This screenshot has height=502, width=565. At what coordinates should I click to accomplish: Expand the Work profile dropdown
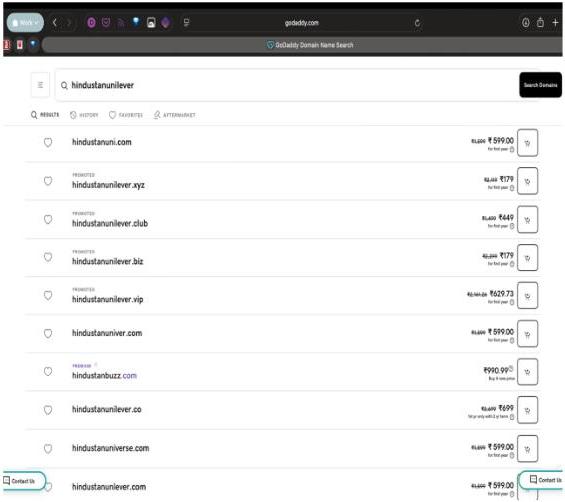coord(25,23)
